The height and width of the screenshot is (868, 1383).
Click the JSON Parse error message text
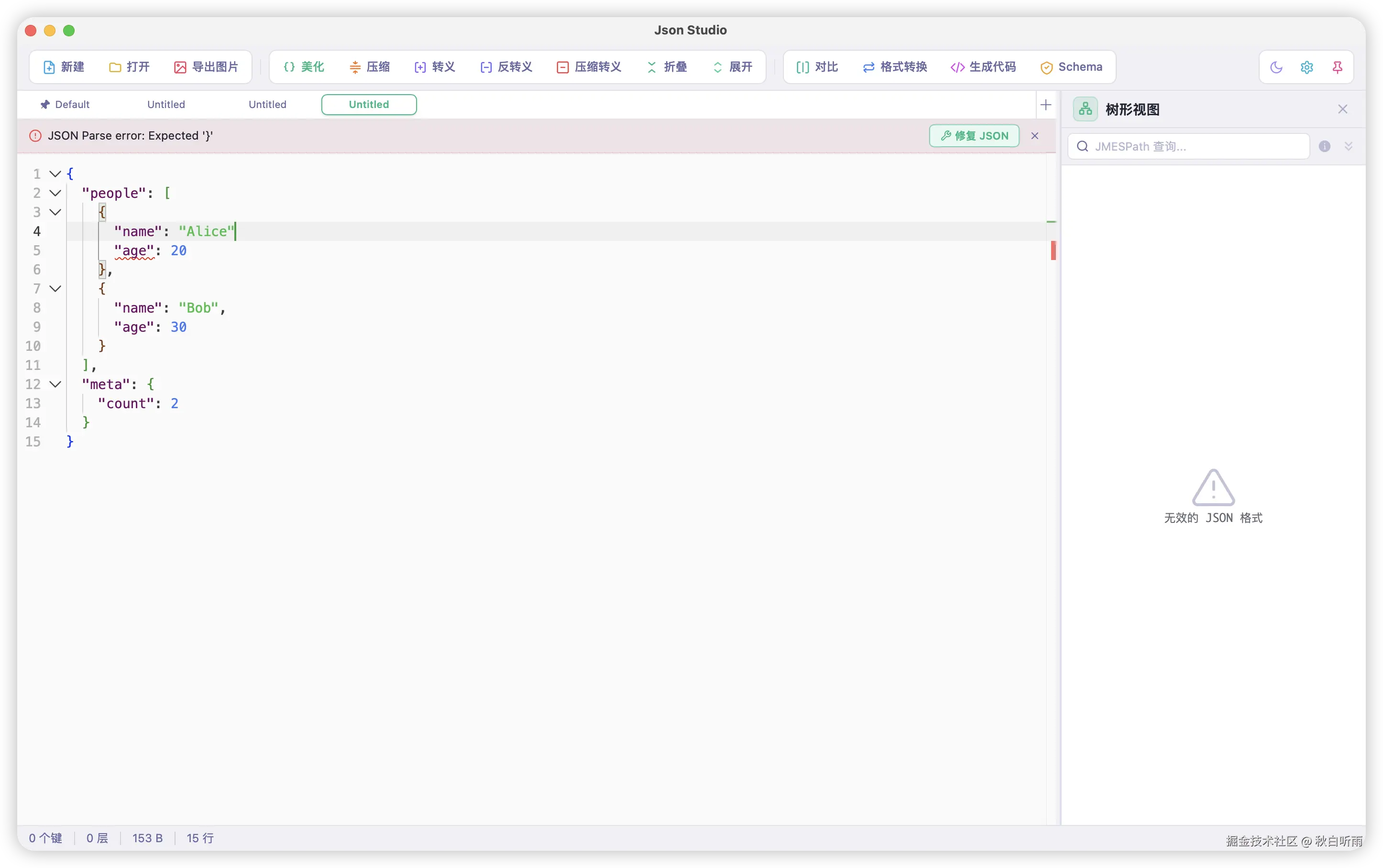click(x=131, y=136)
